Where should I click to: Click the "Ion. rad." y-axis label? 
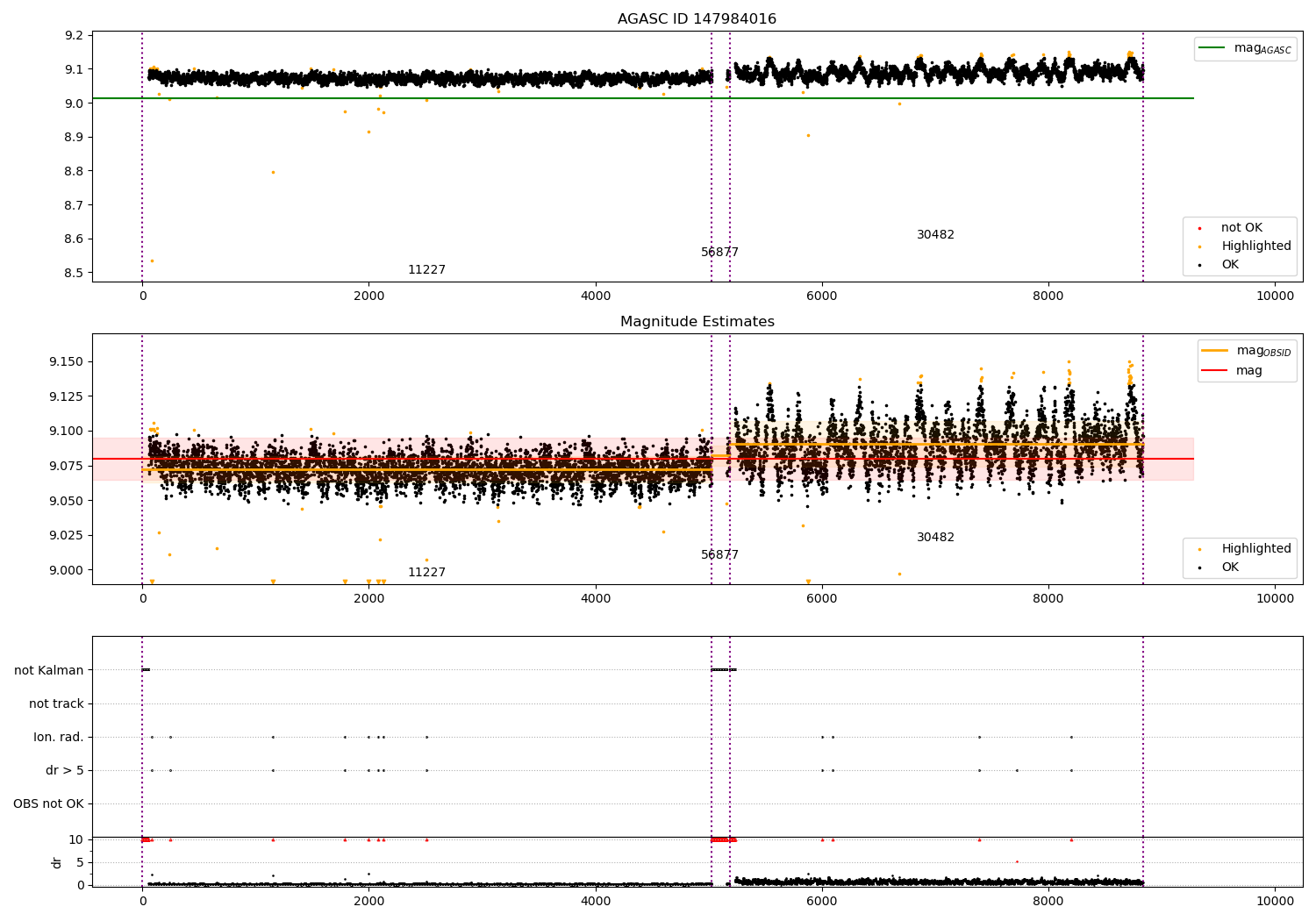tap(59, 738)
